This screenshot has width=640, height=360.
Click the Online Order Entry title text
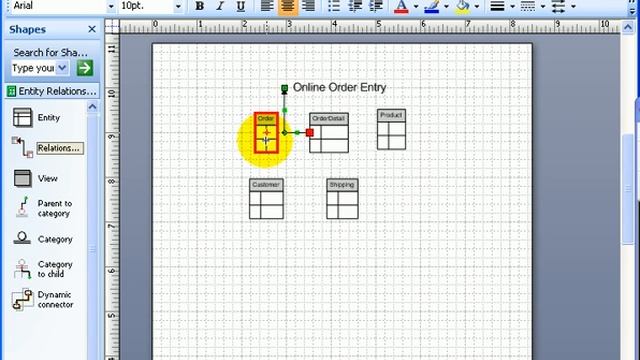339,87
